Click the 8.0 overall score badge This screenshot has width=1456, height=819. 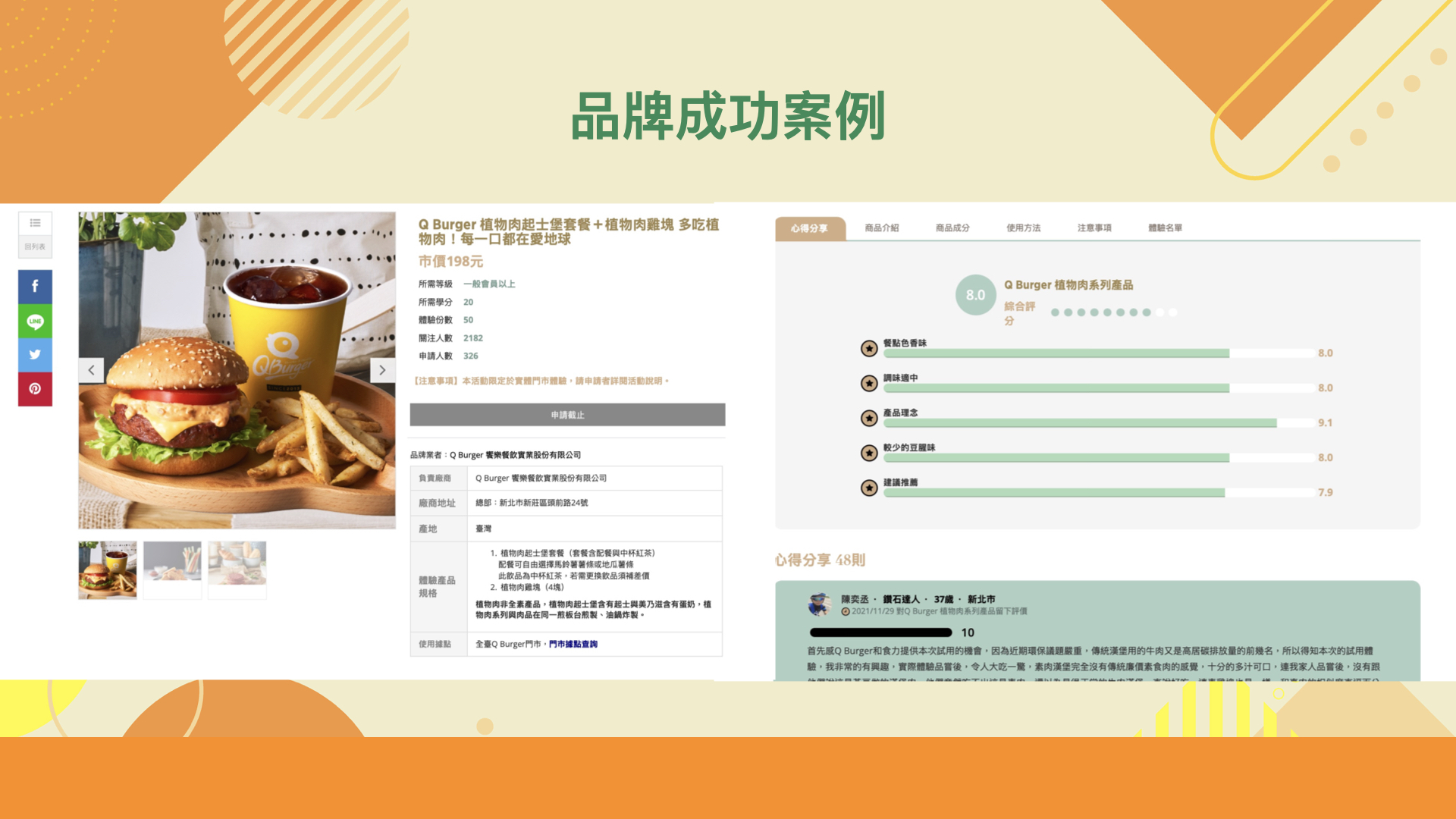(975, 295)
